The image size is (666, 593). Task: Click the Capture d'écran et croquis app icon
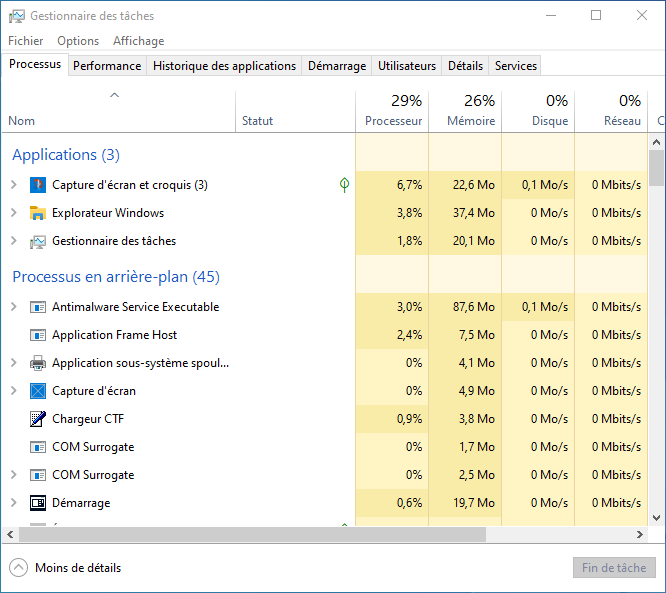(x=38, y=185)
